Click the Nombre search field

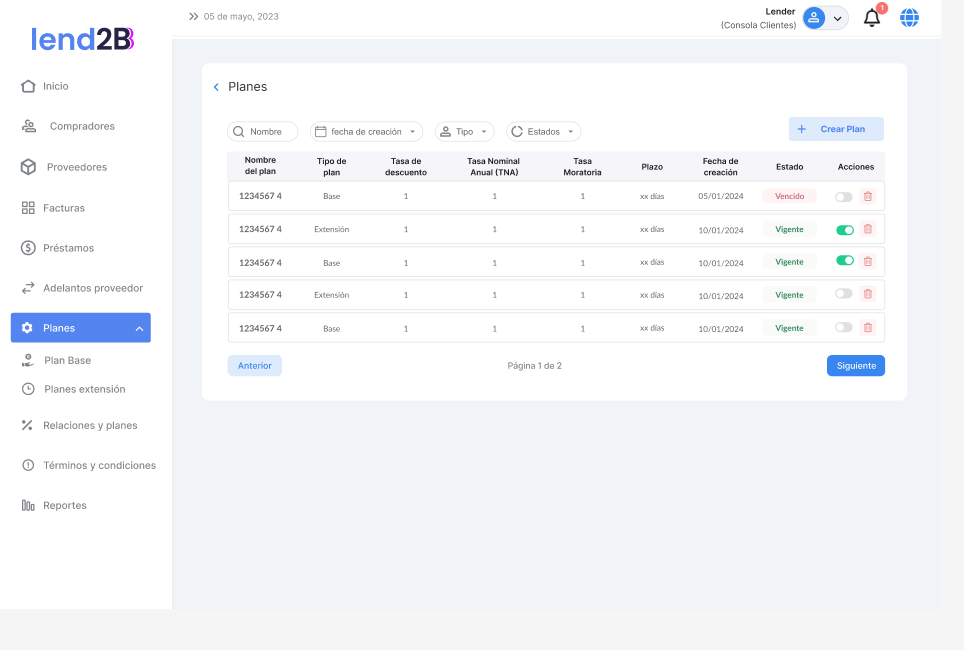(x=263, y=132)
